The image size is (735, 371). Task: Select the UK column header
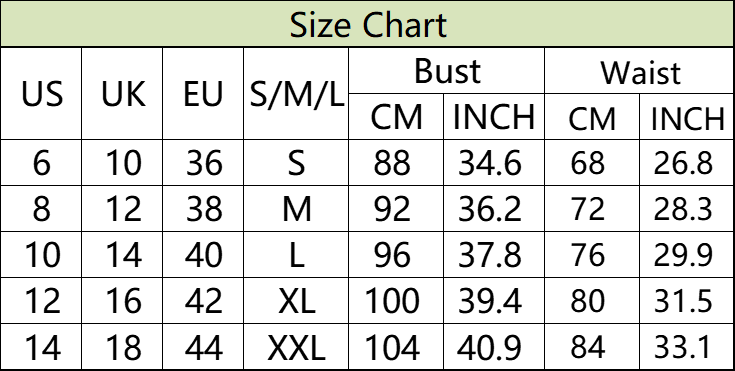pyautogui.click(x=122, y=93)
